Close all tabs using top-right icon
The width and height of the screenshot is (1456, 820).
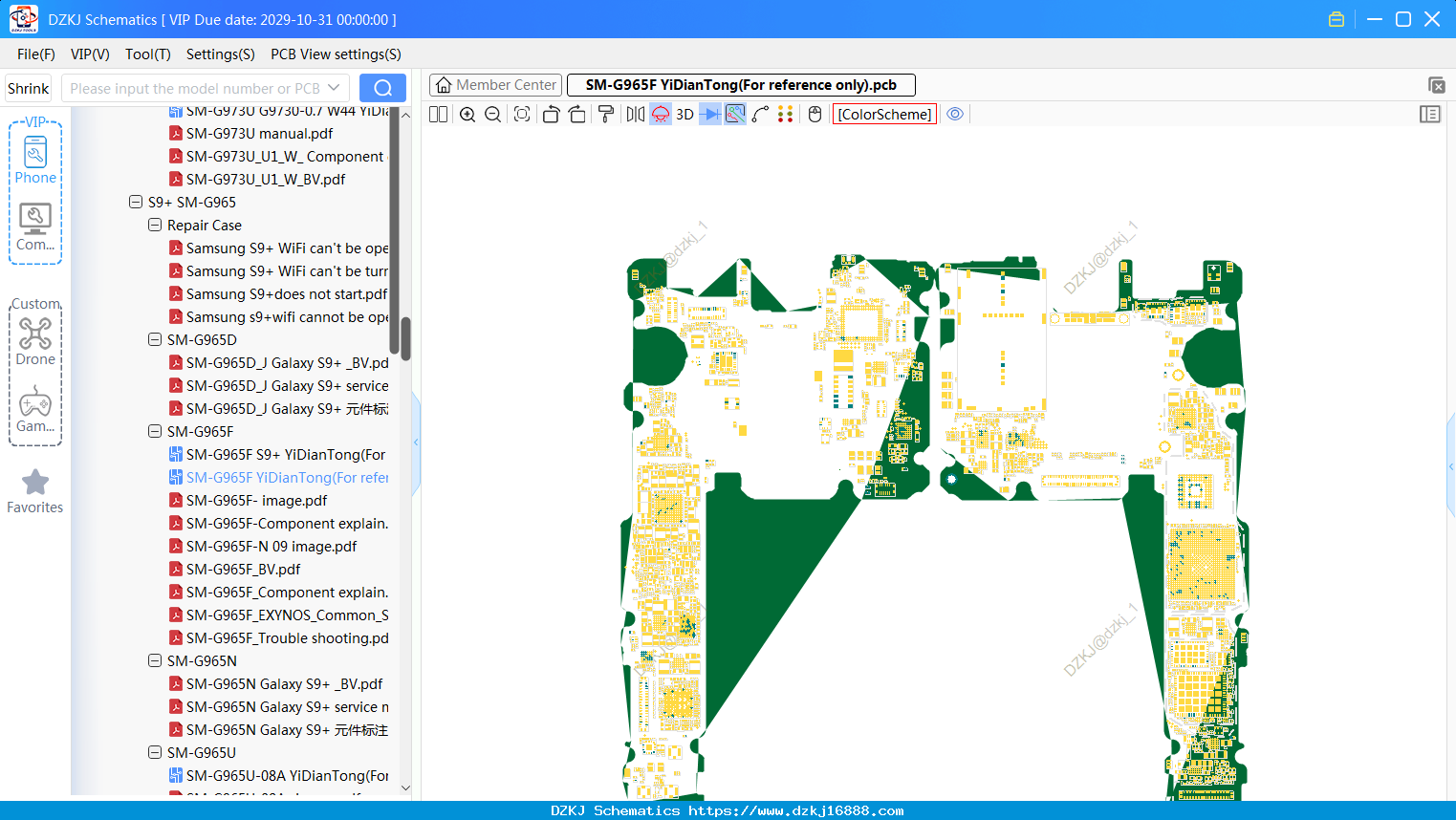click(1436, 85)
